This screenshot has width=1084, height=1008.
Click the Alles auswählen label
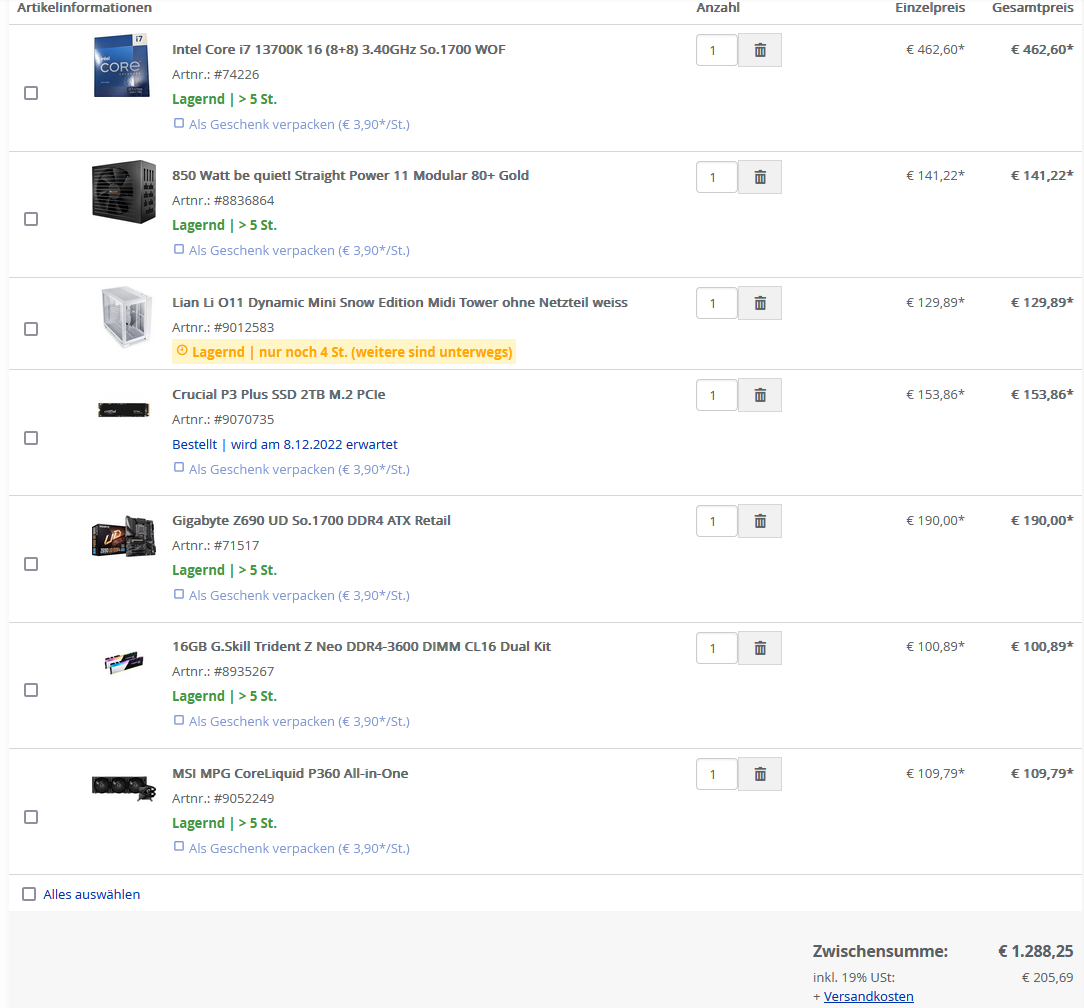coord(92,895)
